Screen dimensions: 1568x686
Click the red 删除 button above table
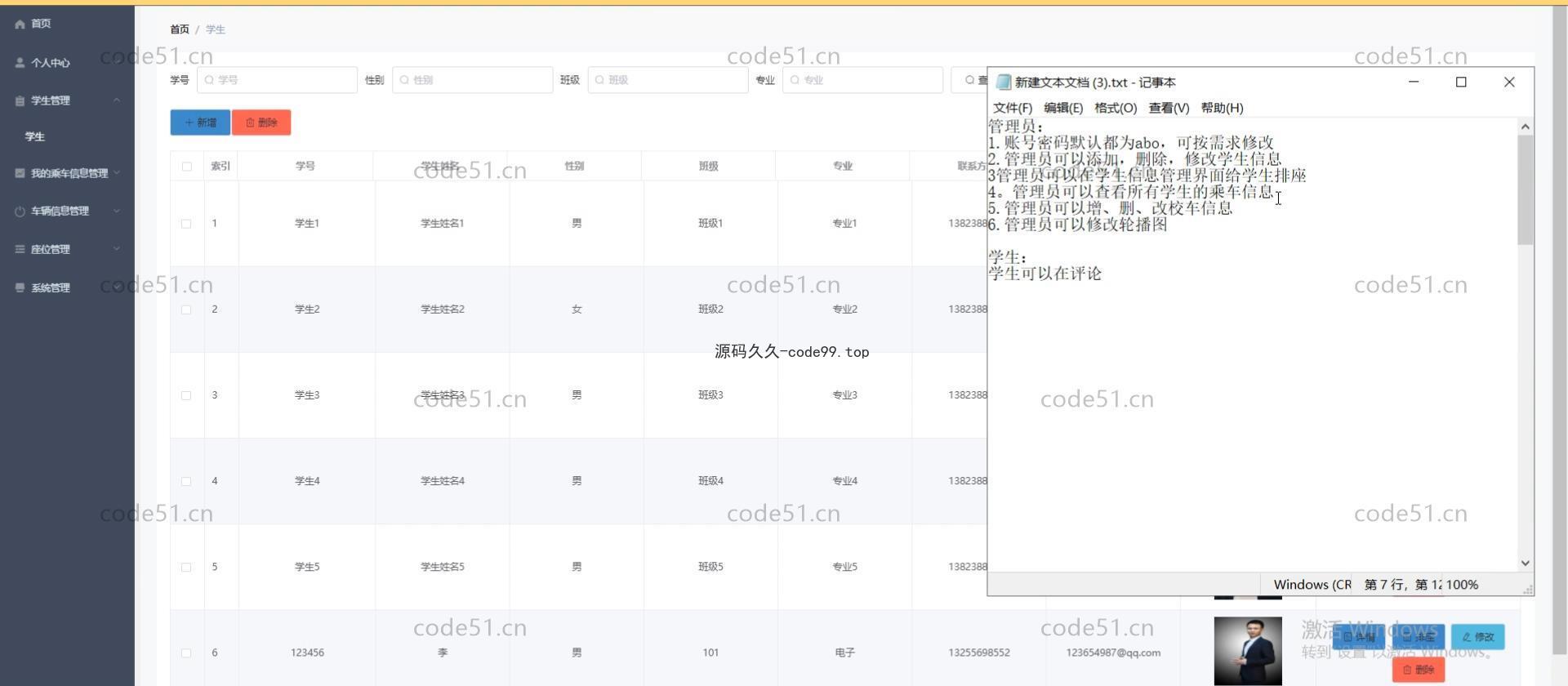point(261,122)
